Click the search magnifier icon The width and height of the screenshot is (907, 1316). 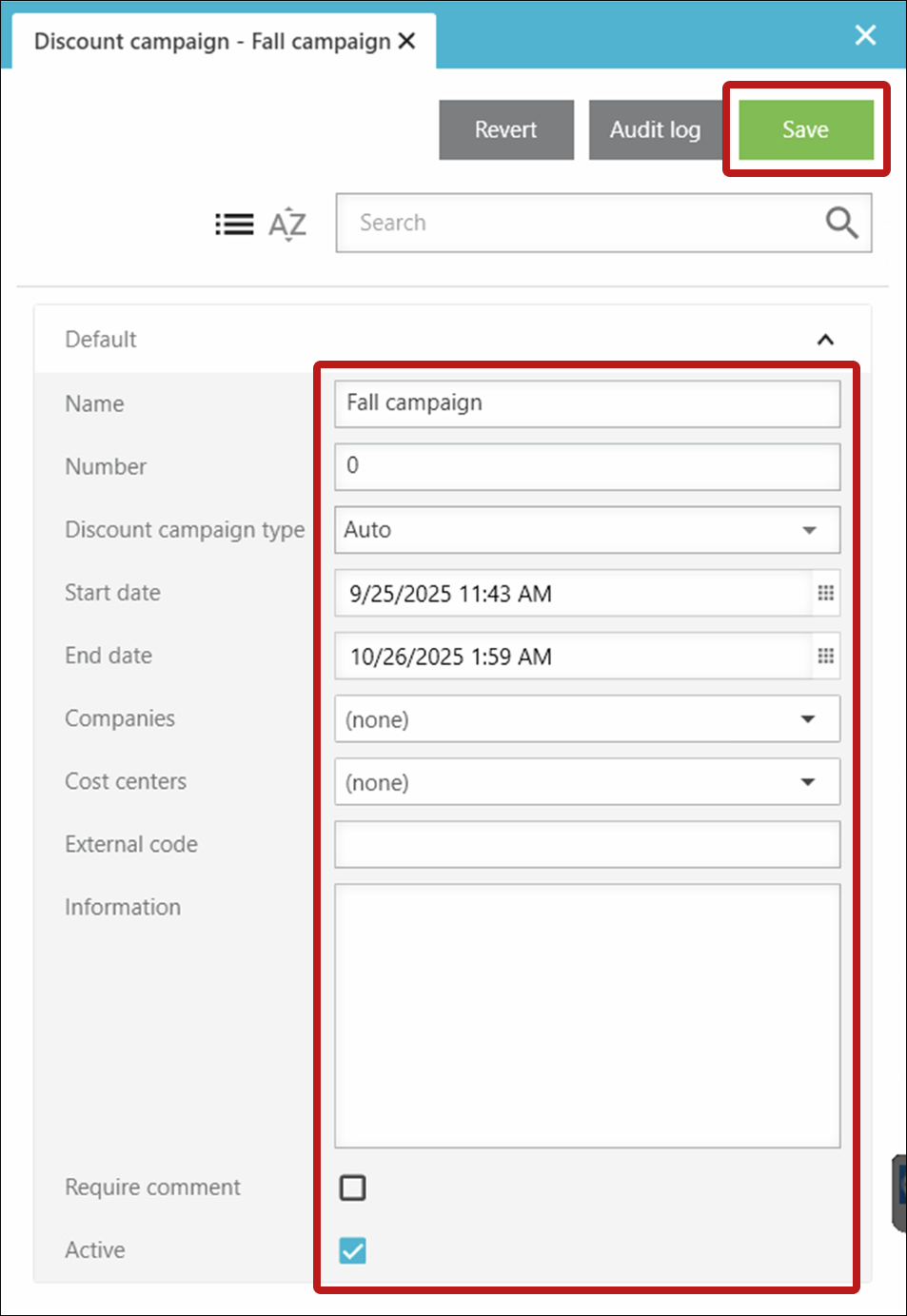click(840, 223)
